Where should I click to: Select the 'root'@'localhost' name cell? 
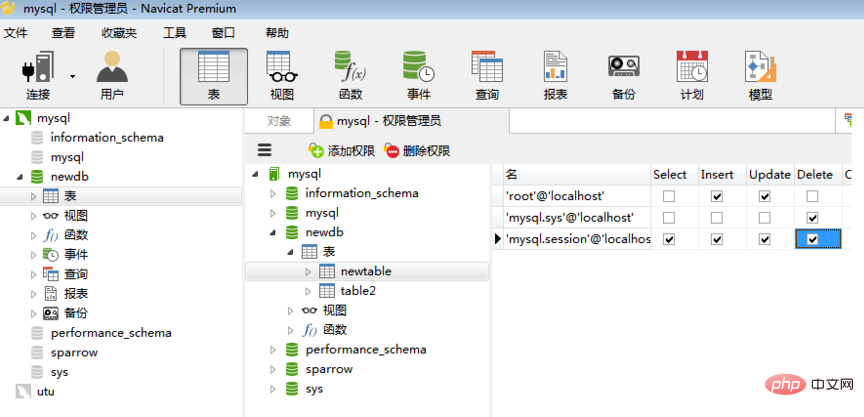(x=576, y=196)
